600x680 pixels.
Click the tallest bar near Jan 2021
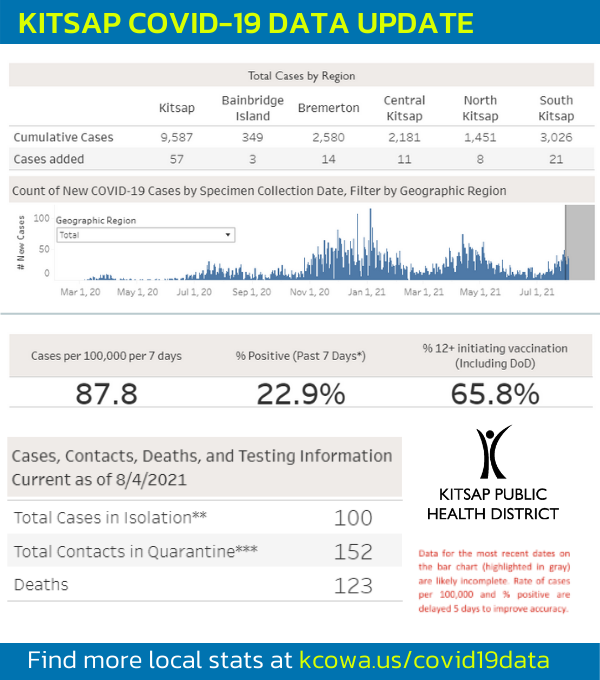pos(370,244)
